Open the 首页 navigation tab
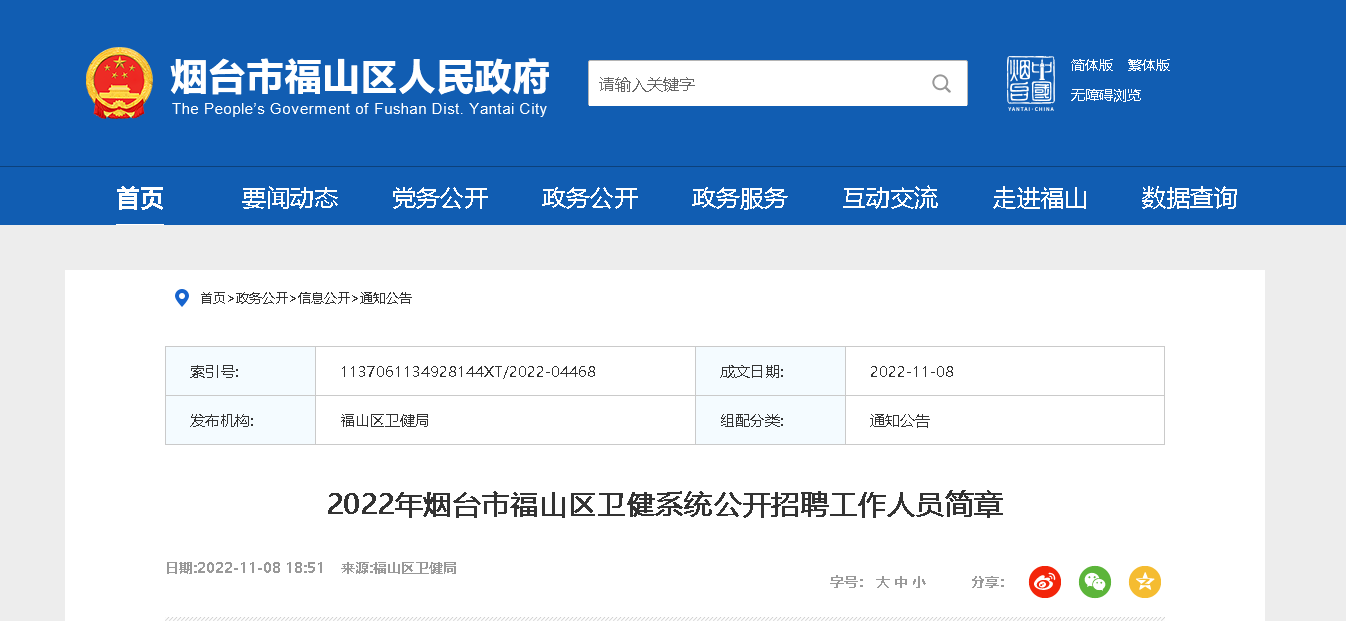 click(x=140, y=198)
